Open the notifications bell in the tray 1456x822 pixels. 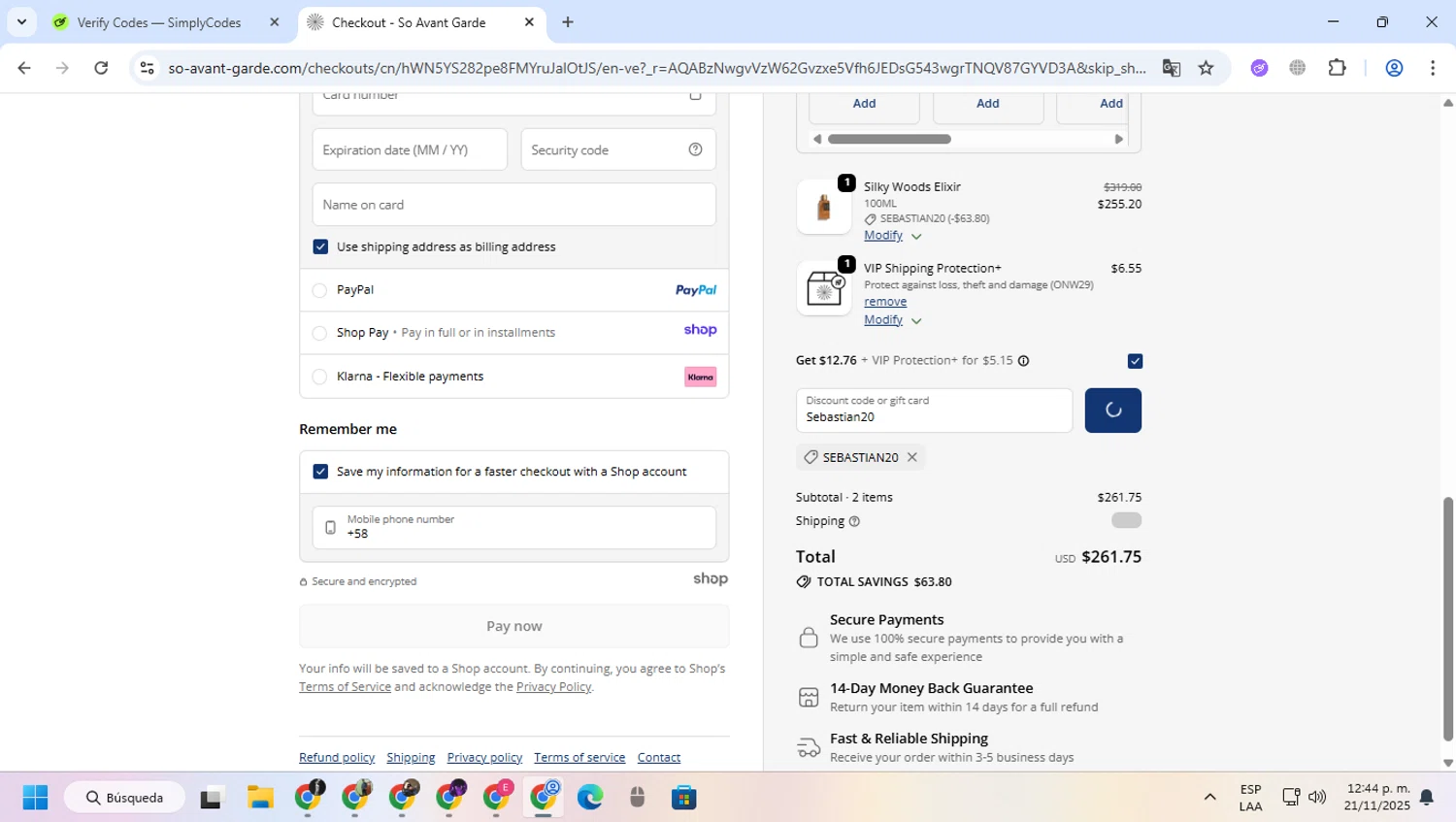(x=1427, y=797)
